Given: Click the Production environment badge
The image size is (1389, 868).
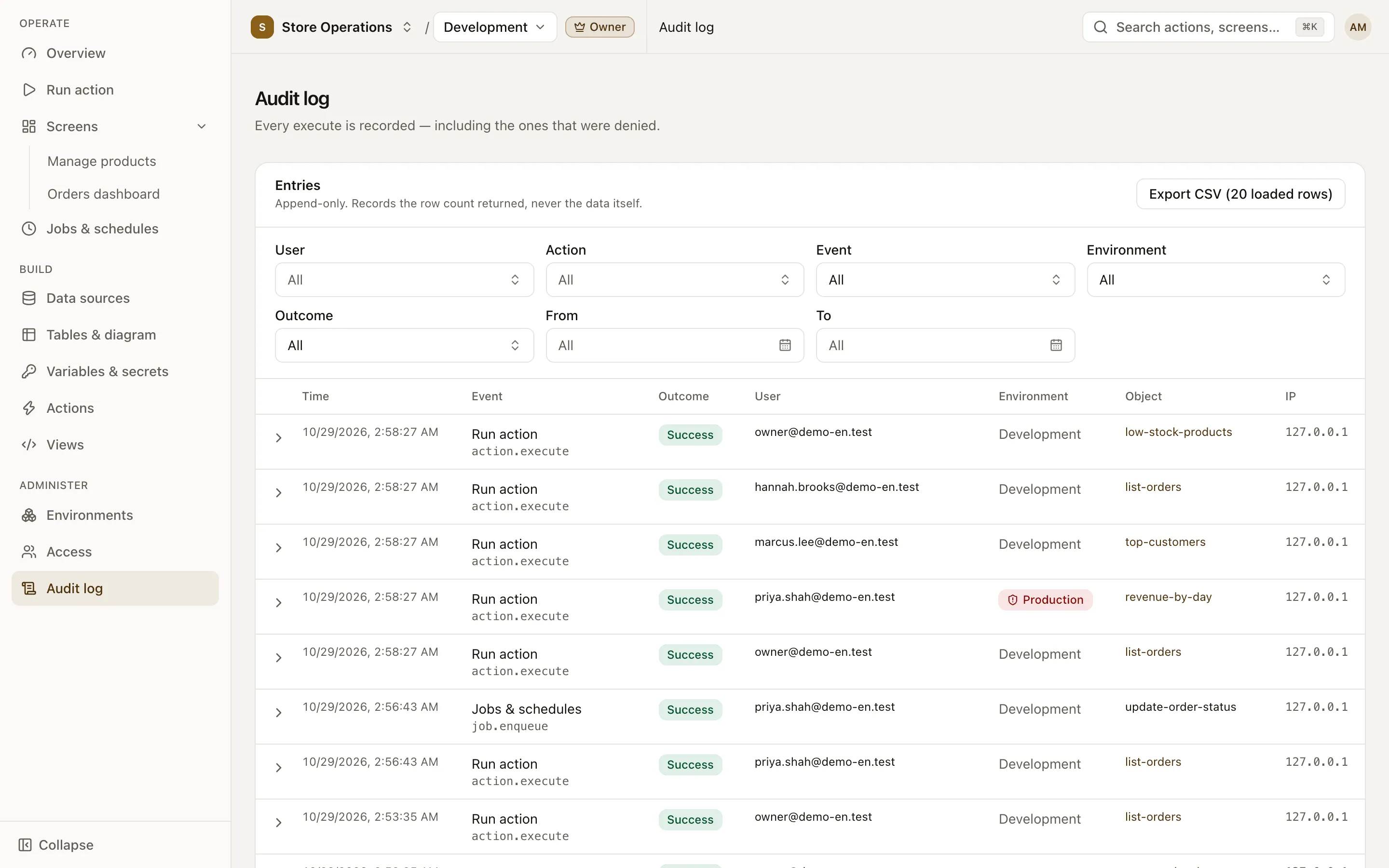Looking at the screenshot, I should tap(1045, 600).
